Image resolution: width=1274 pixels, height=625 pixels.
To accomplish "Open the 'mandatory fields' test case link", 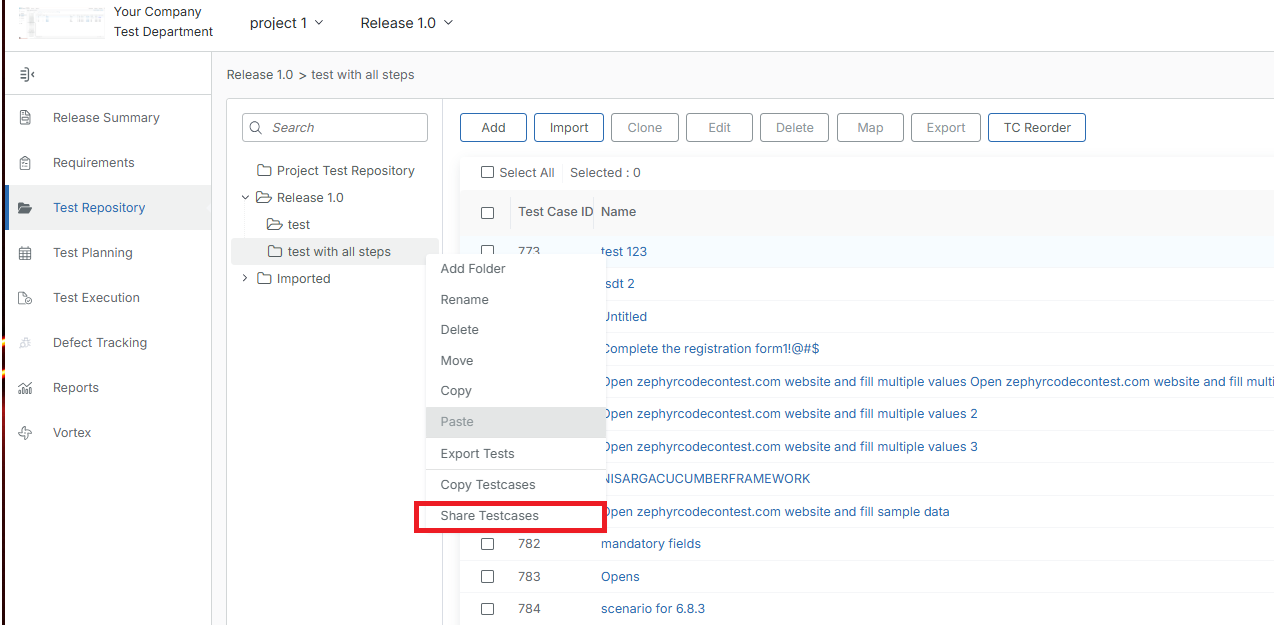I will (651, 544).
